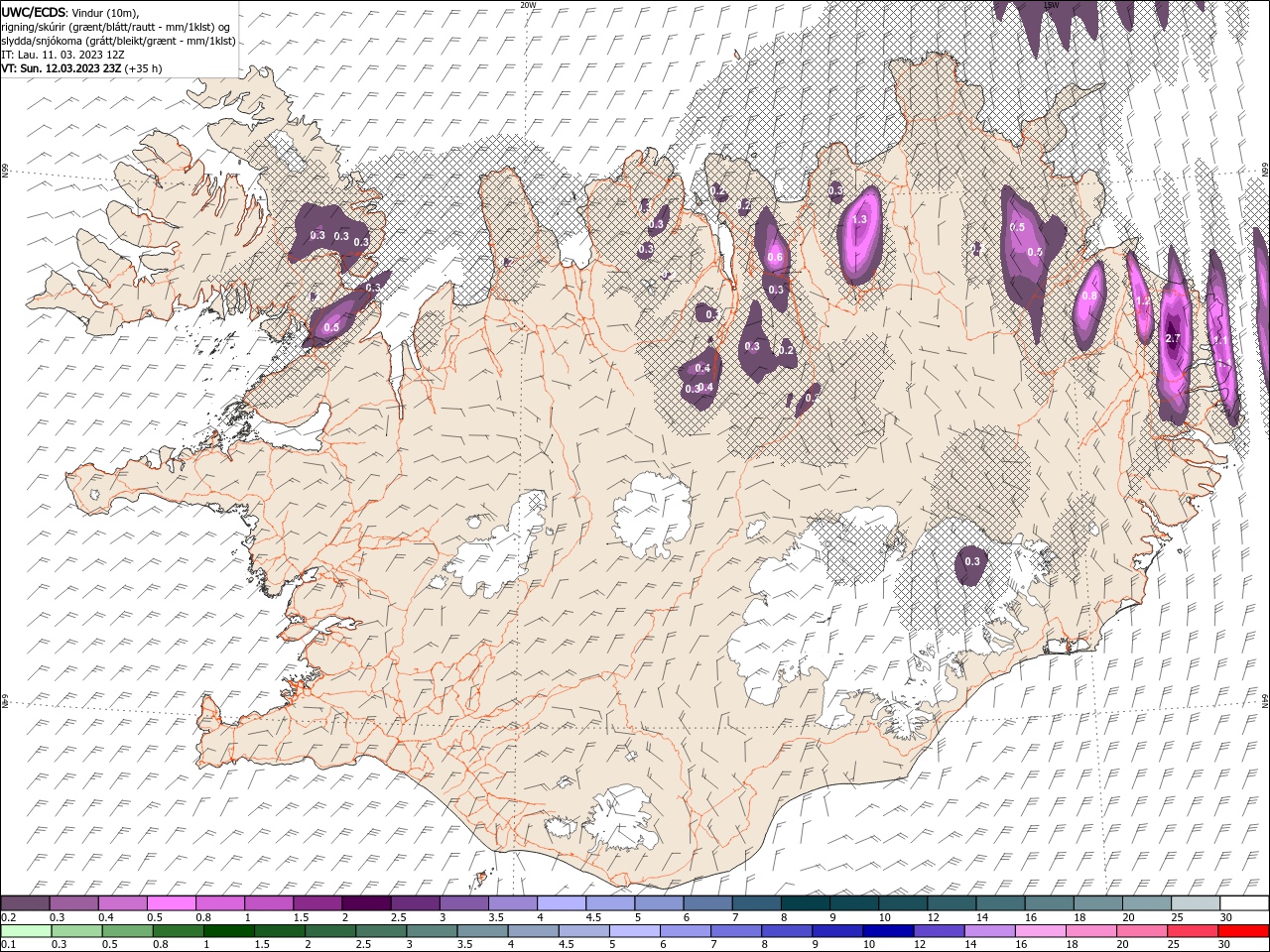
Task: Click the '15W' longitude label at top
Action: (1051, 5)
